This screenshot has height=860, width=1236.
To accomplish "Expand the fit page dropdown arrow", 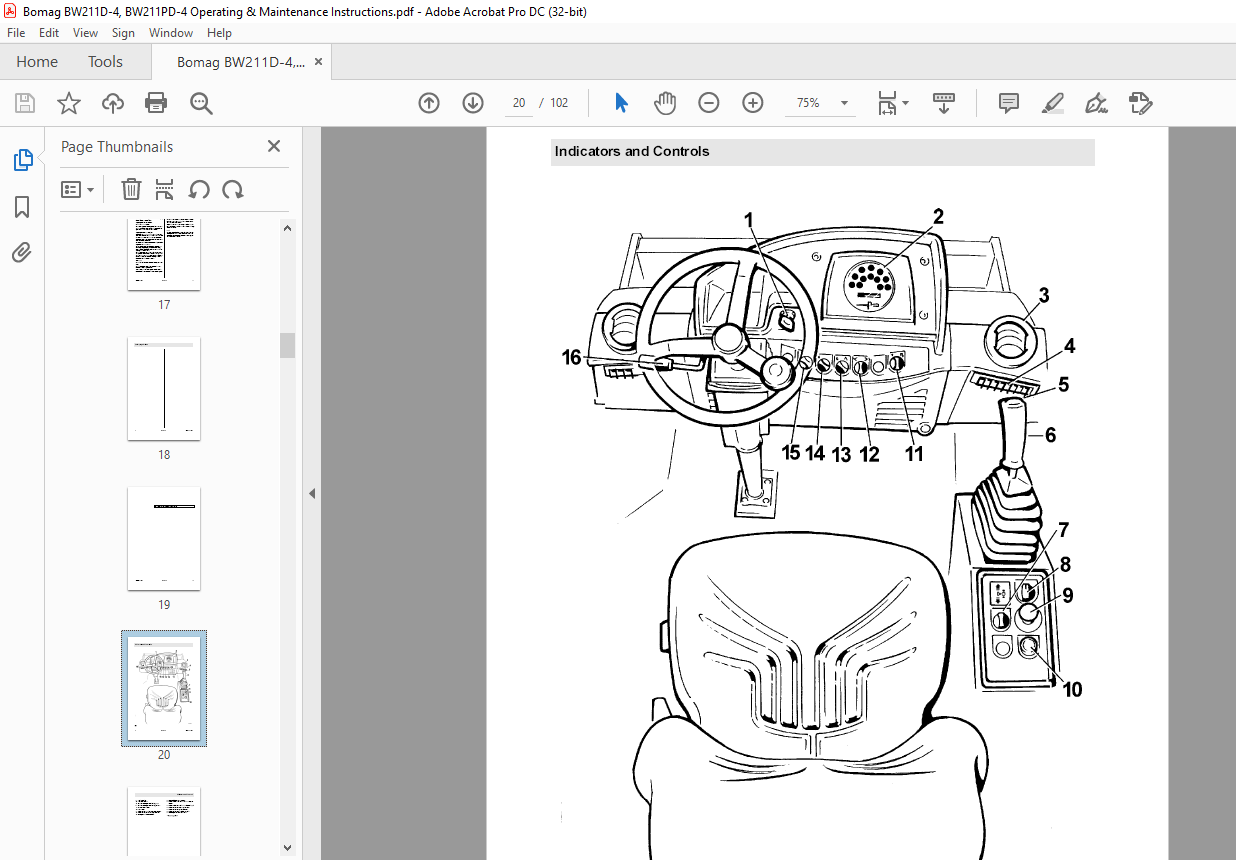I will point(906,103).
